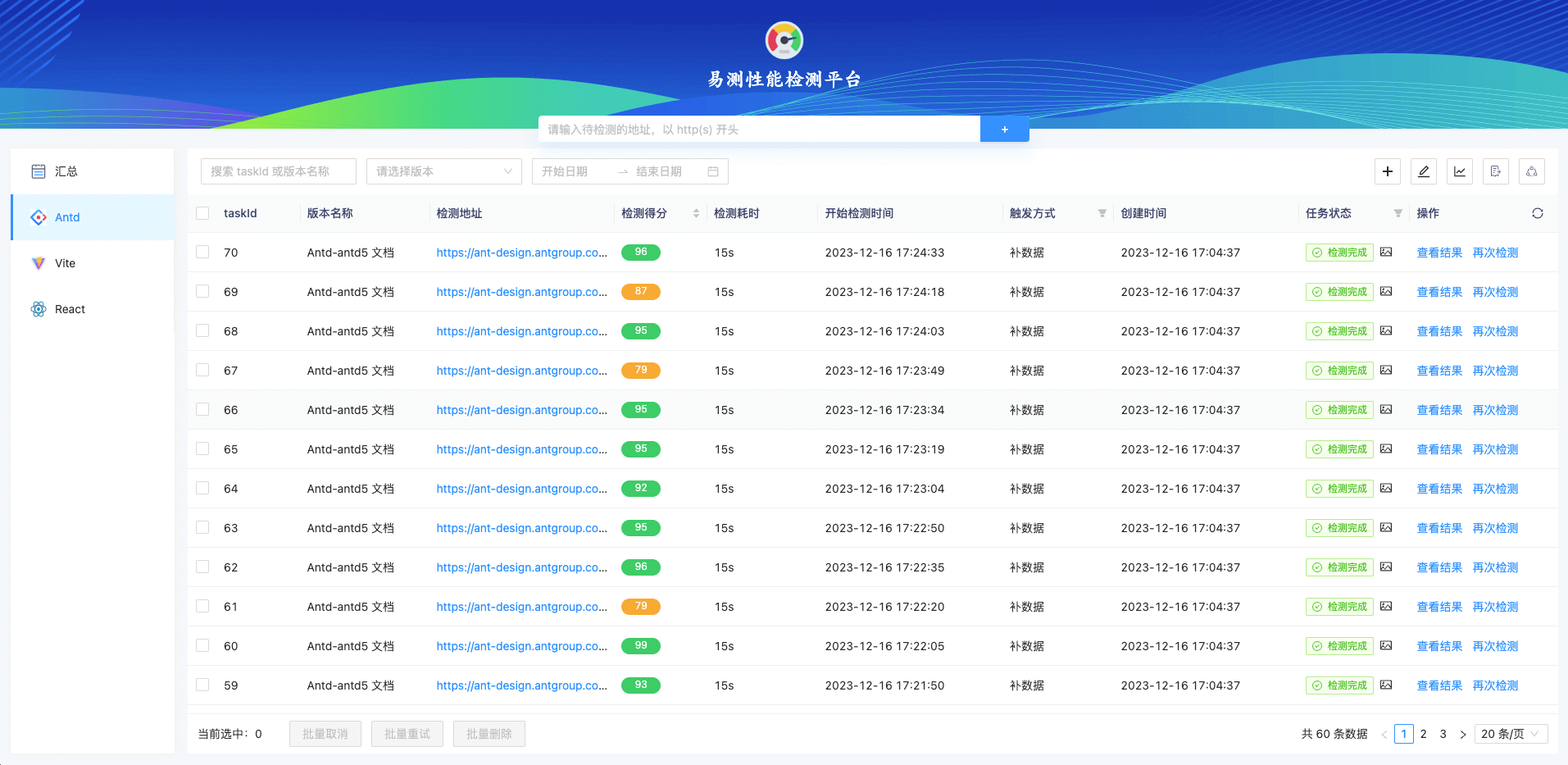Open screenshot image icon for task 59
The image size is (1568, 765).
coord(1386,685)
